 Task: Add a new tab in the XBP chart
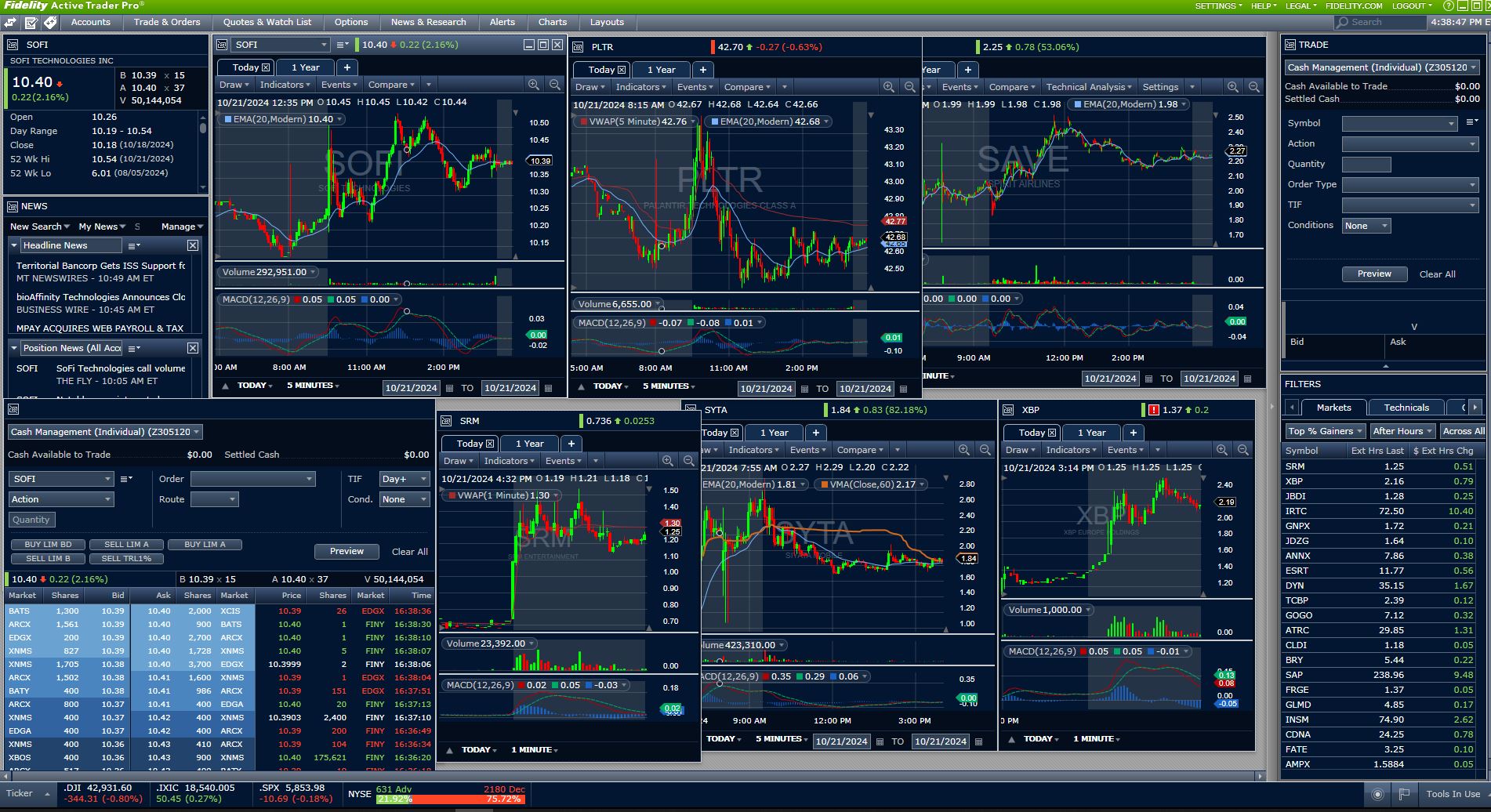coord(1133,433)
